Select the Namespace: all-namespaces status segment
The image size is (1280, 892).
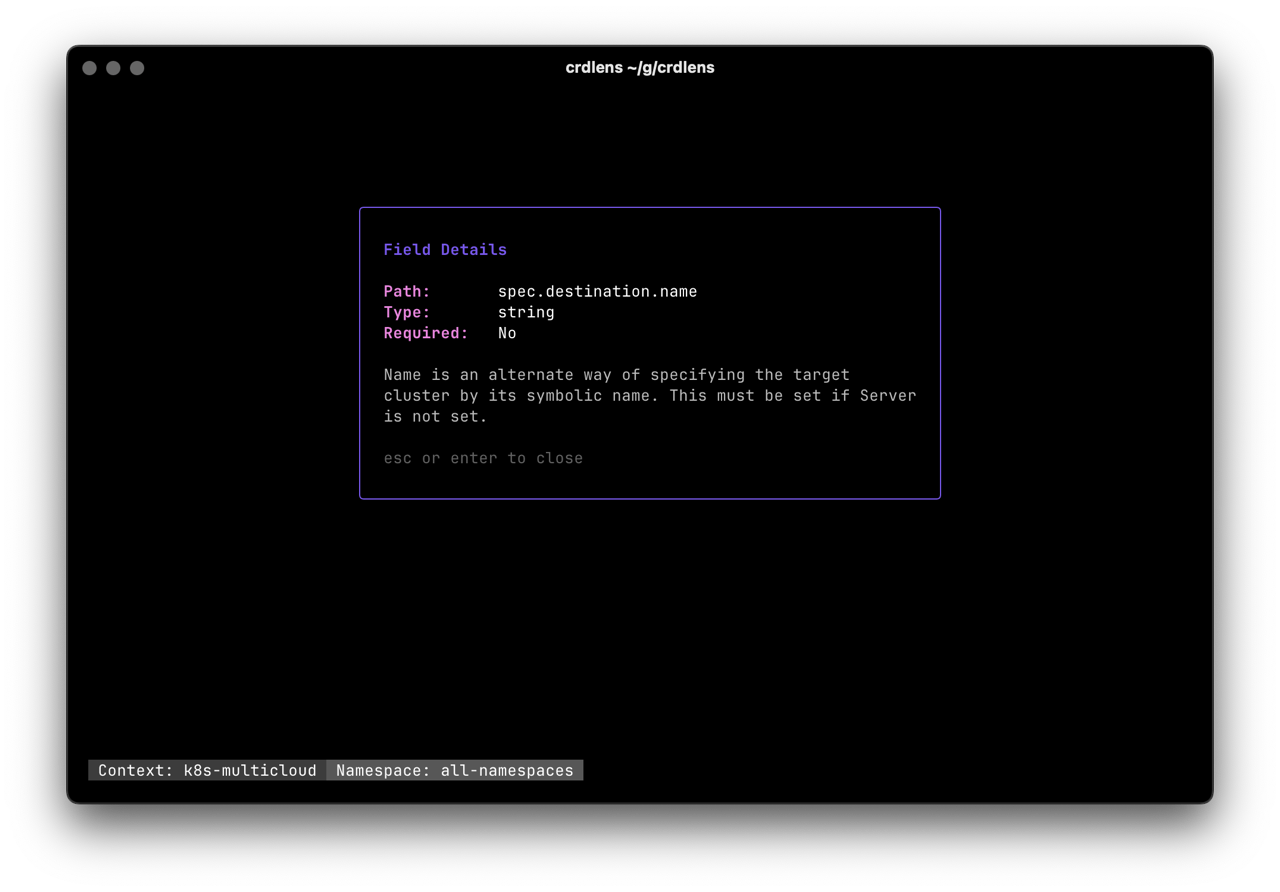tap(455, 770)
